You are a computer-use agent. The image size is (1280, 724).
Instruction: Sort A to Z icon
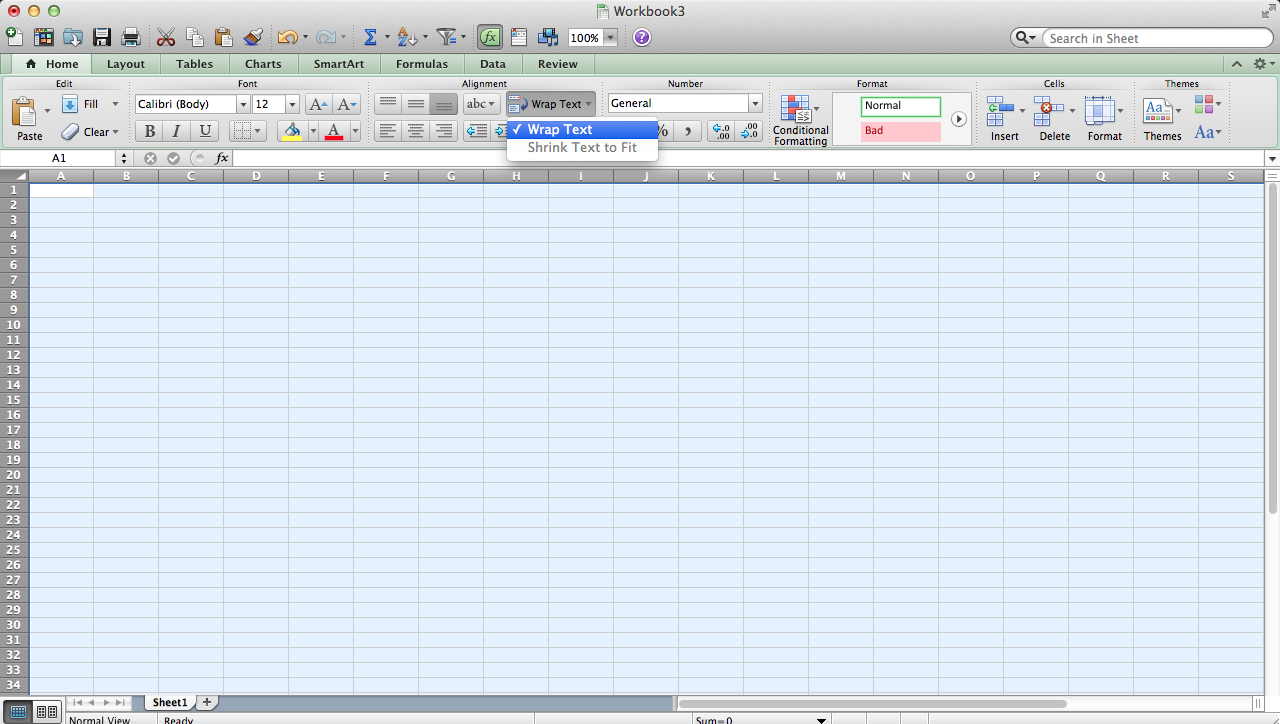(406, 37)
